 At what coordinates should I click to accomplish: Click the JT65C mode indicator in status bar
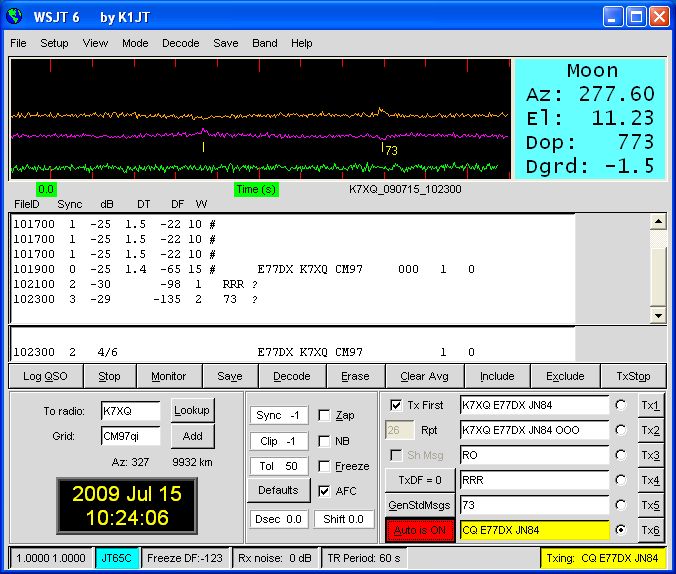point(116,558)
